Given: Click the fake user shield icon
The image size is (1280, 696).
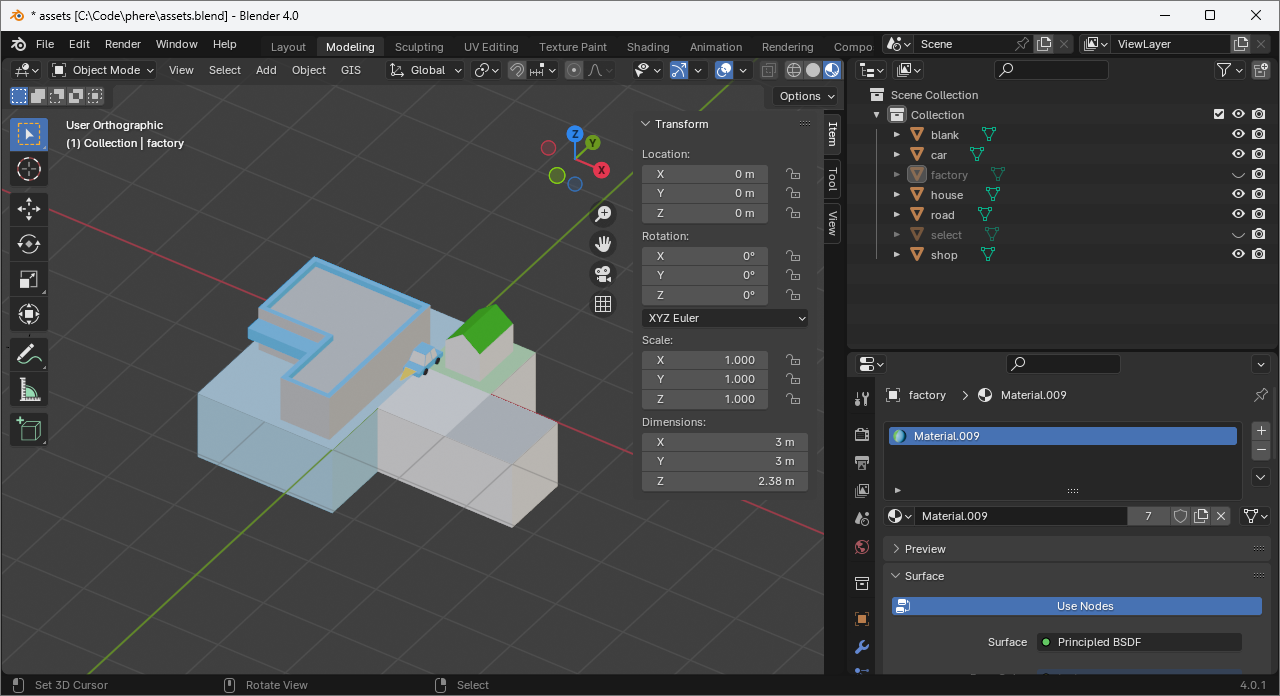Looking at the screenshot, I should 1180,516.
